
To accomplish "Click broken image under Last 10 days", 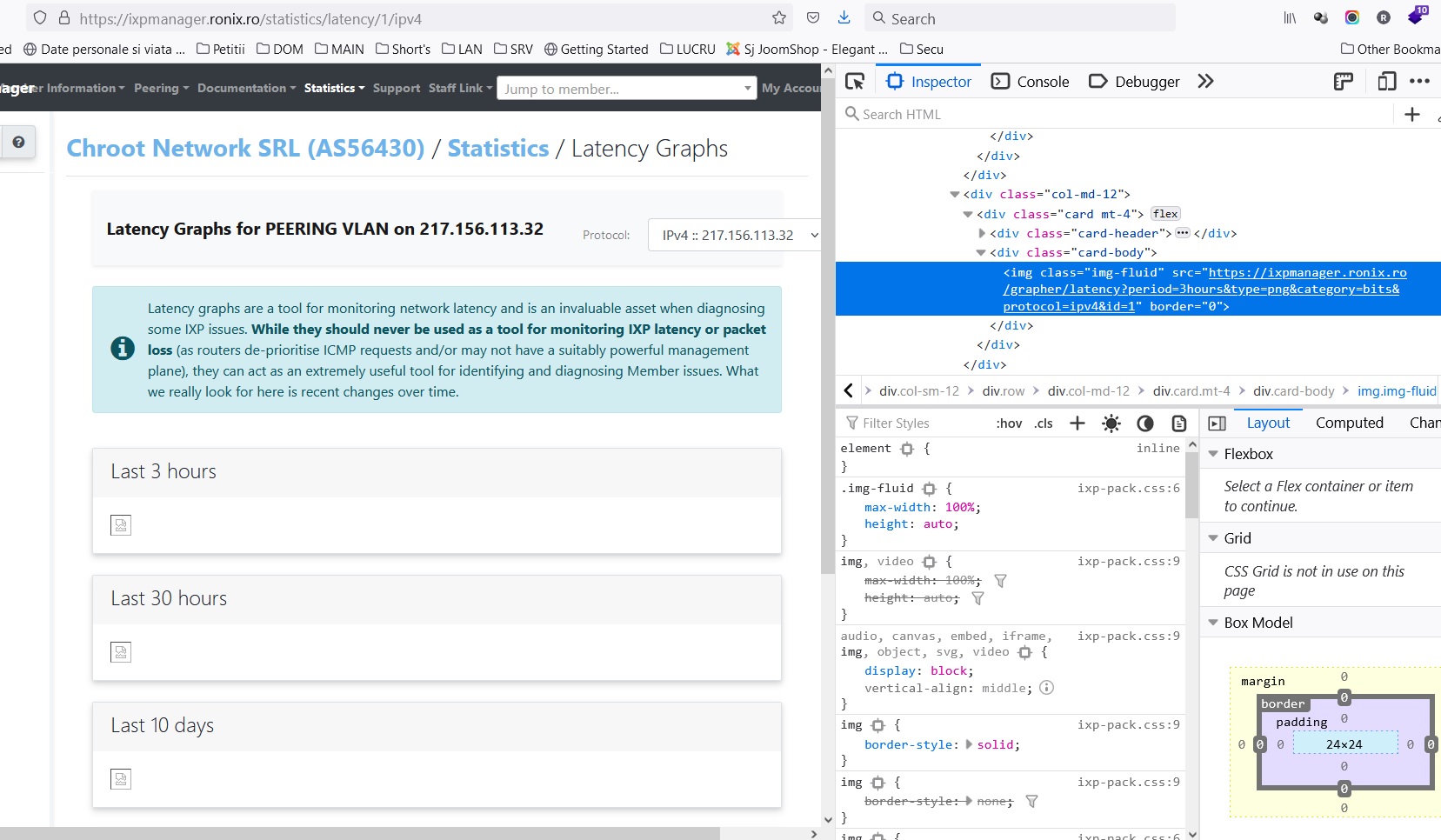I will pos(121,779).
